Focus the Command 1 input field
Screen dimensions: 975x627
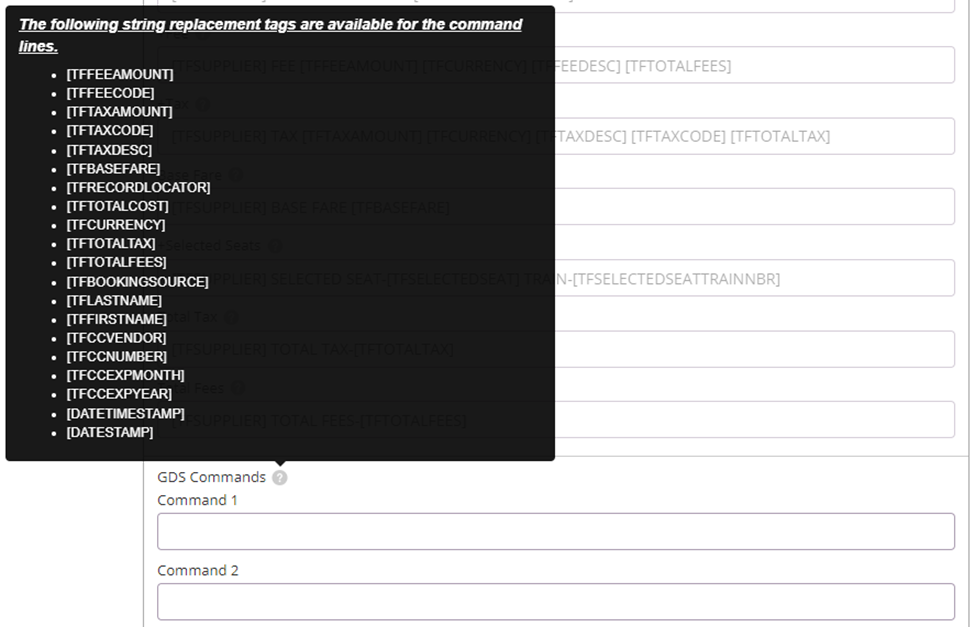pyautogui.click(x=556, y=531)
